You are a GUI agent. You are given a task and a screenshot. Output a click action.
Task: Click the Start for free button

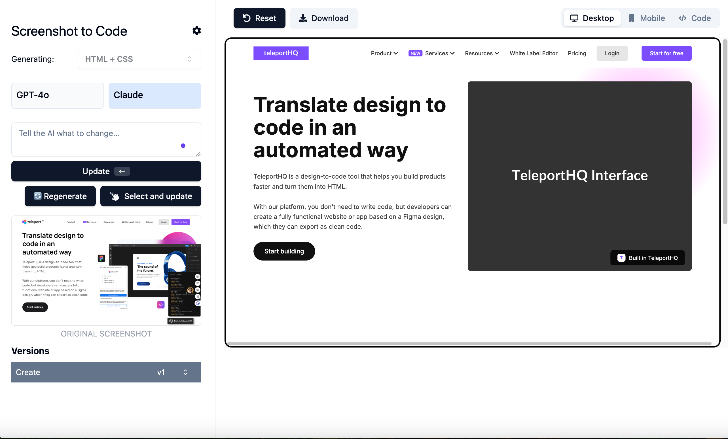tap(667, 53)
